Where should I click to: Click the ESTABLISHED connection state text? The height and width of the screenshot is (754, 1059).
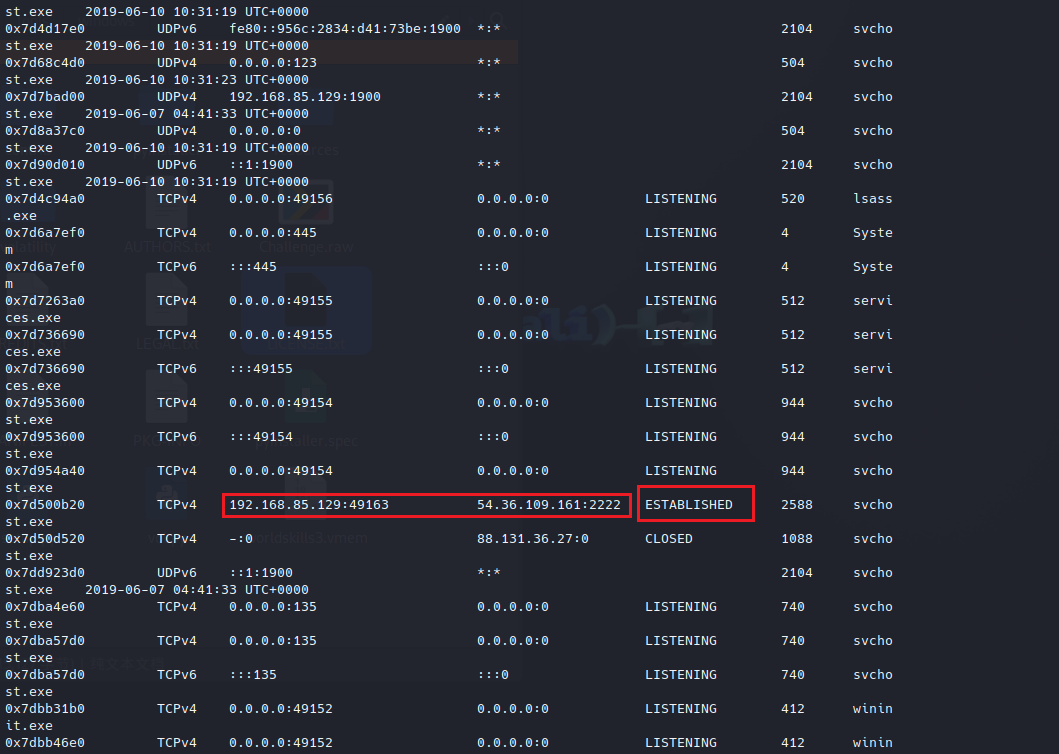[x=688, y=505]
